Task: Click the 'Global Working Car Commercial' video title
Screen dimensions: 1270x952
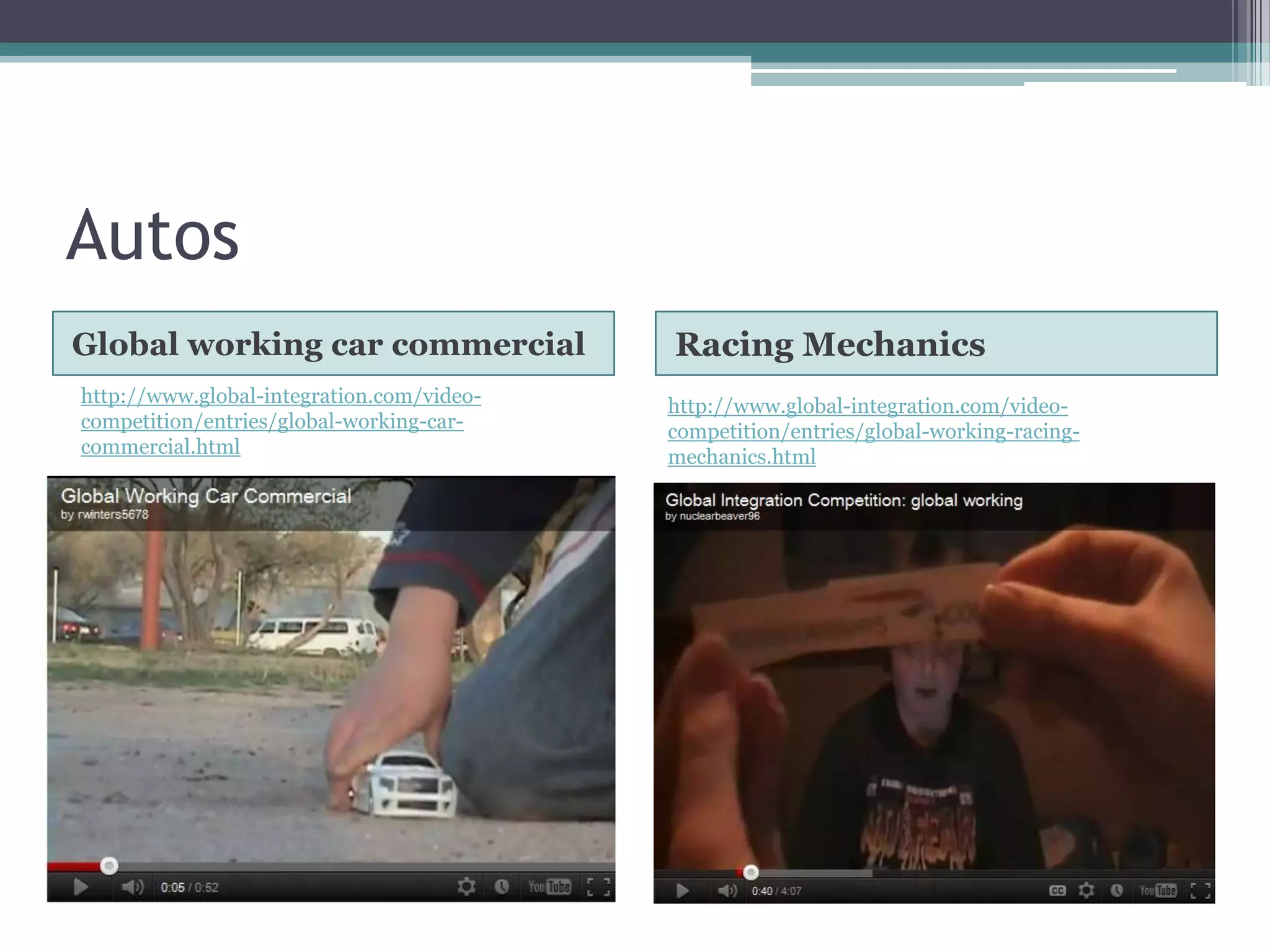Action: point(206,496)
